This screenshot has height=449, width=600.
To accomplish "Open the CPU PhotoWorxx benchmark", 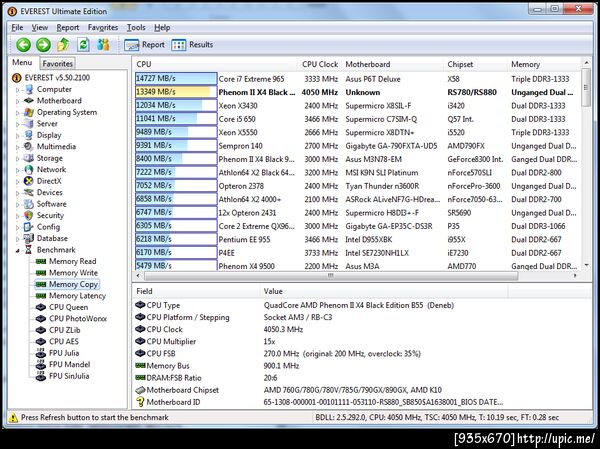I will pyautogui.click(x=78, y=318).
